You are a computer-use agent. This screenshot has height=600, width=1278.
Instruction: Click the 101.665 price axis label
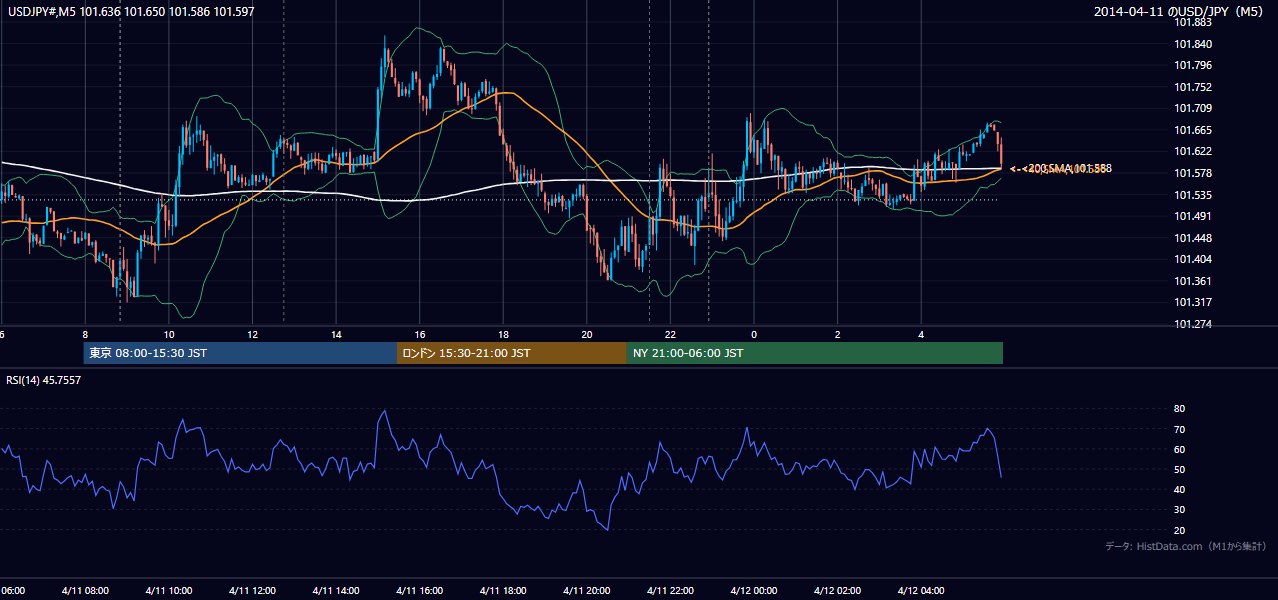[1194, 130]
